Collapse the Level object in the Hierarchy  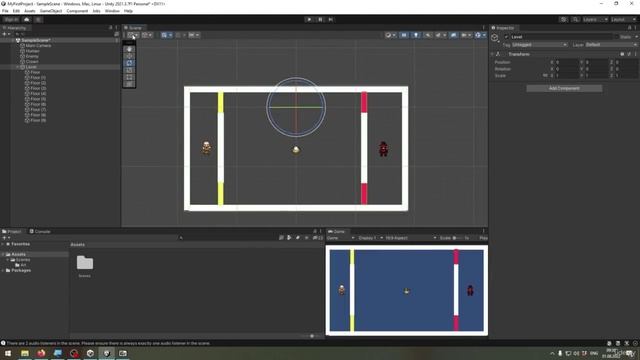(17, 67)
